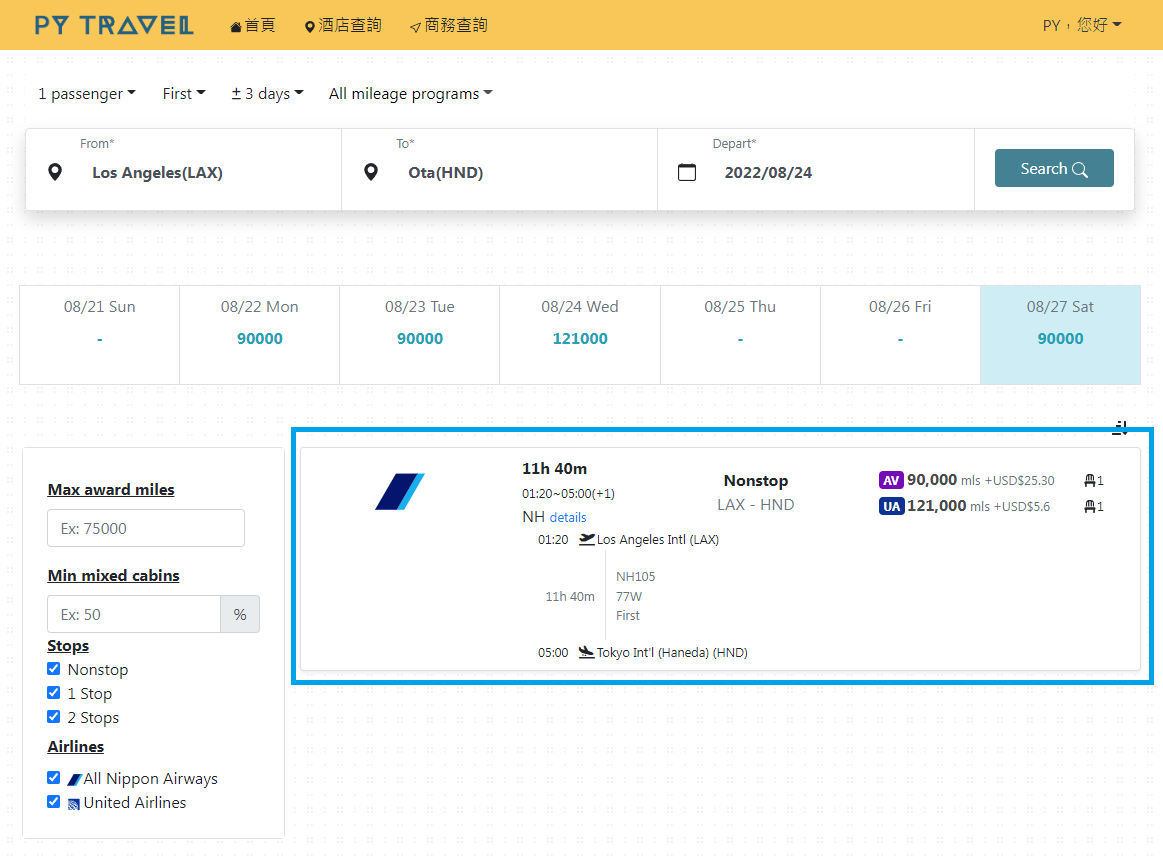Image resolution: width=1163 pixels, height=865 pixels.
Task: Click the Stops filter heading
Action: (x=68, y=645)
